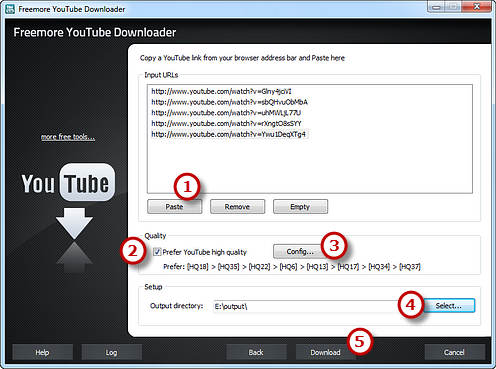
Task: Close the Freemore YouTube Downloader window
Action: click(477, 7)
